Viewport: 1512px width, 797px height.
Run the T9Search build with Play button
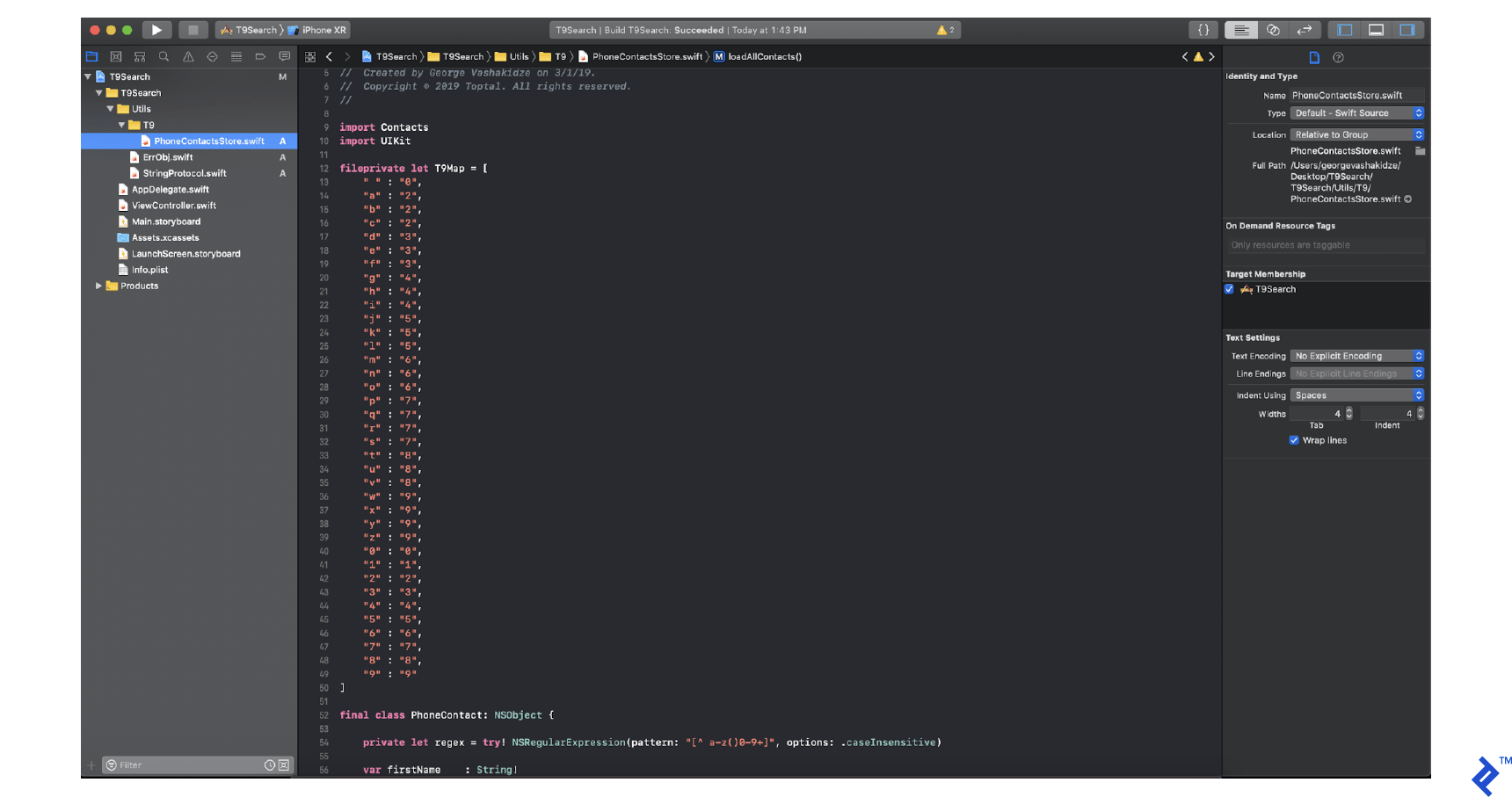pos(156,30)
